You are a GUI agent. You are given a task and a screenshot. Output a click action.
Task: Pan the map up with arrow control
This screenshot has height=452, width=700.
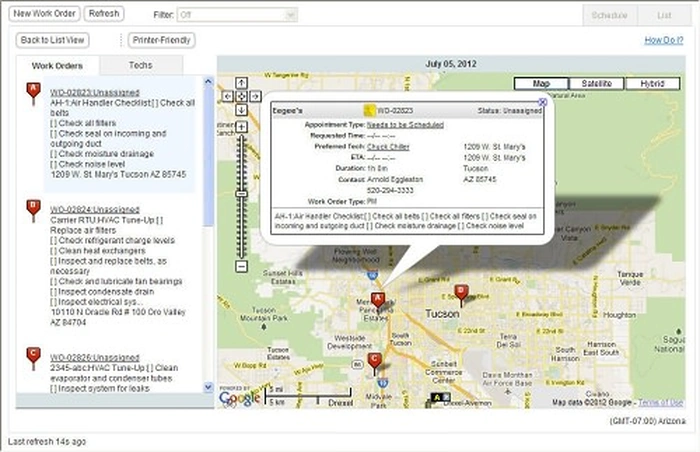[x=241, y=83]
